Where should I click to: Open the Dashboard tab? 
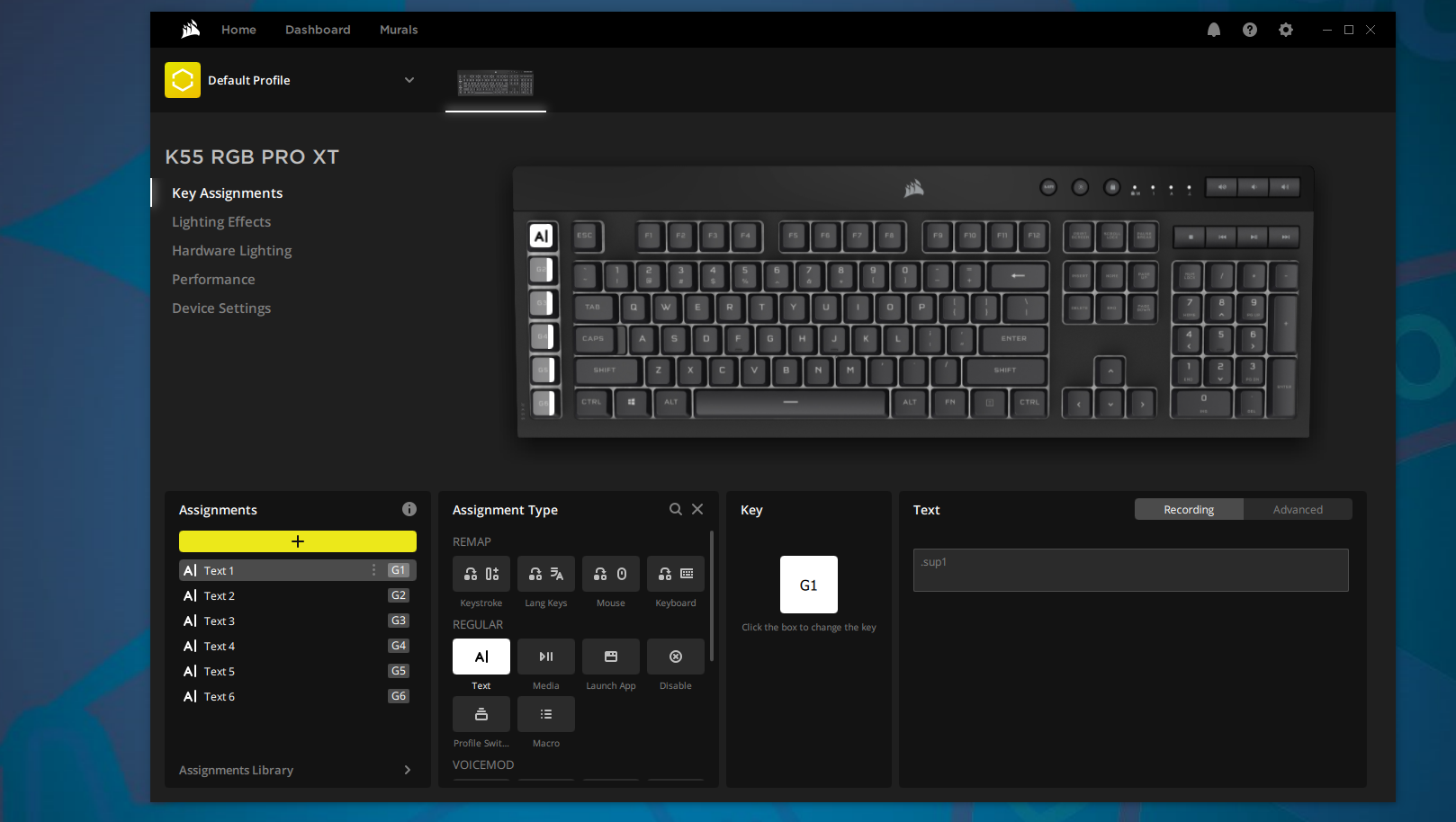[318, 30]
